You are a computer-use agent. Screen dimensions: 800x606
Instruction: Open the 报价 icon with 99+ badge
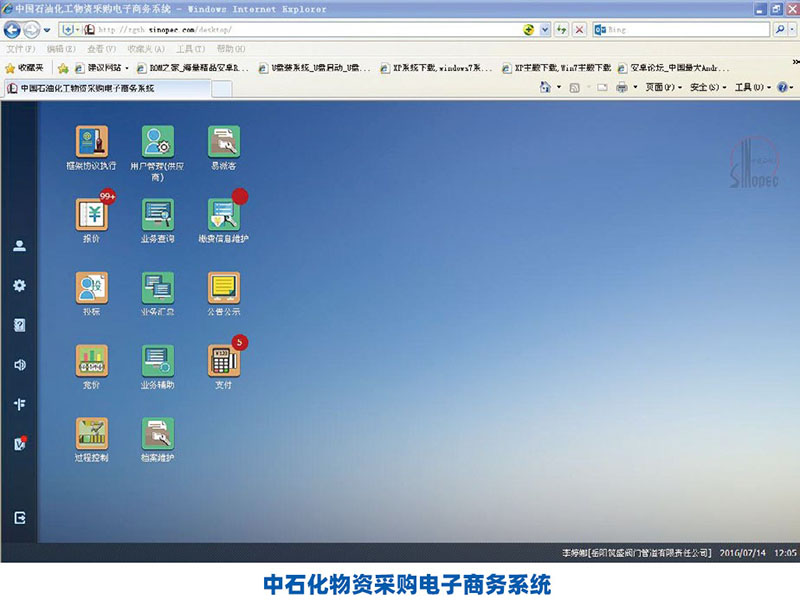point(92,215)
